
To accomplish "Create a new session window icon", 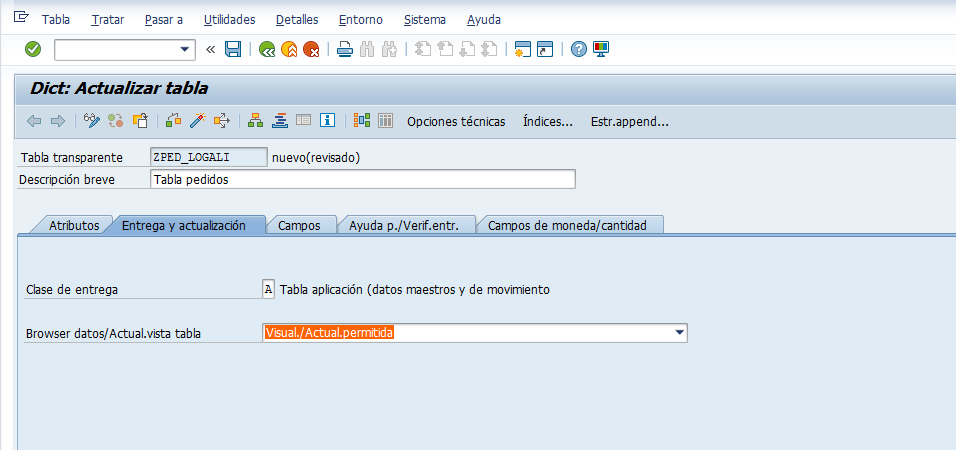I will pos(523,49).
